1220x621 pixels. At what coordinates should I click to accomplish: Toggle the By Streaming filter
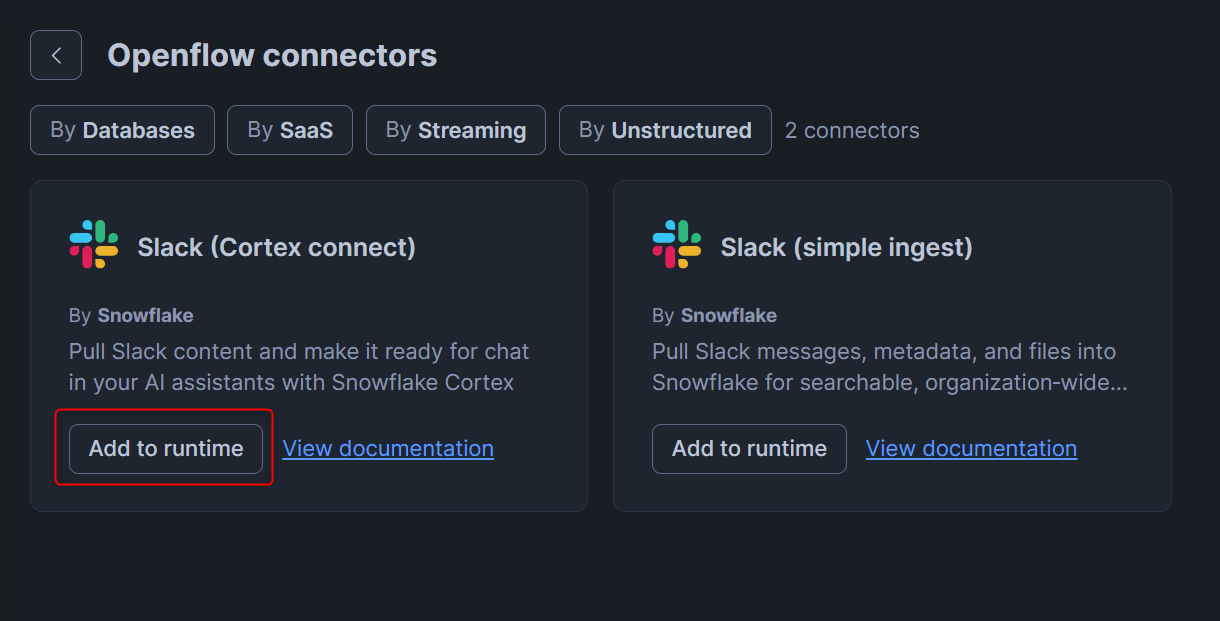pos(456,130)
